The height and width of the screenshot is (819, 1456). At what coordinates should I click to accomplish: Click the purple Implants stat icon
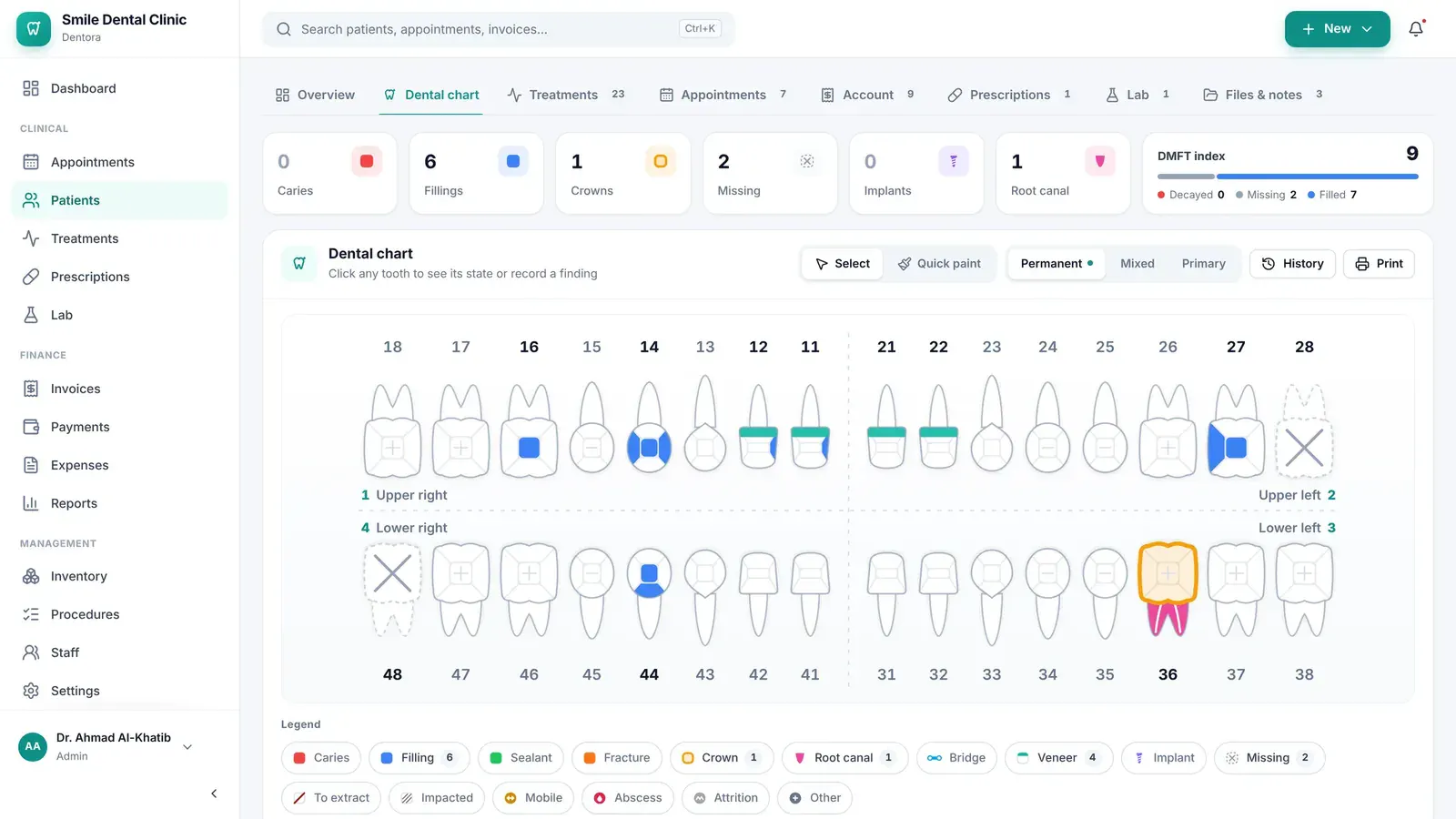coord(954,161)
